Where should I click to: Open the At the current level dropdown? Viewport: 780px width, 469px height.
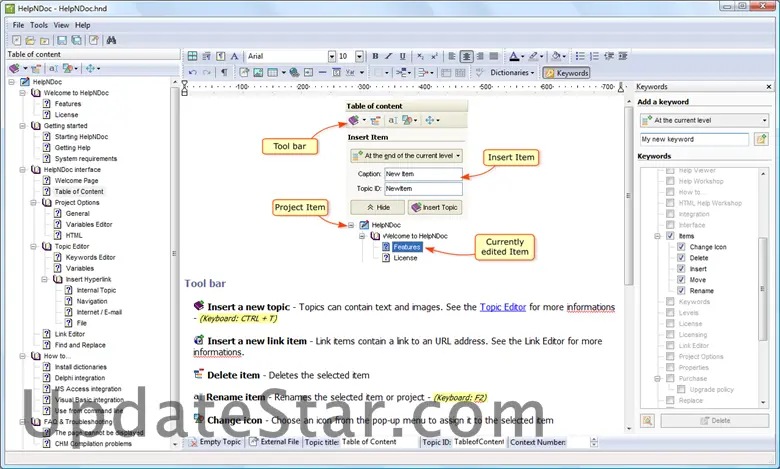point(704,120)
